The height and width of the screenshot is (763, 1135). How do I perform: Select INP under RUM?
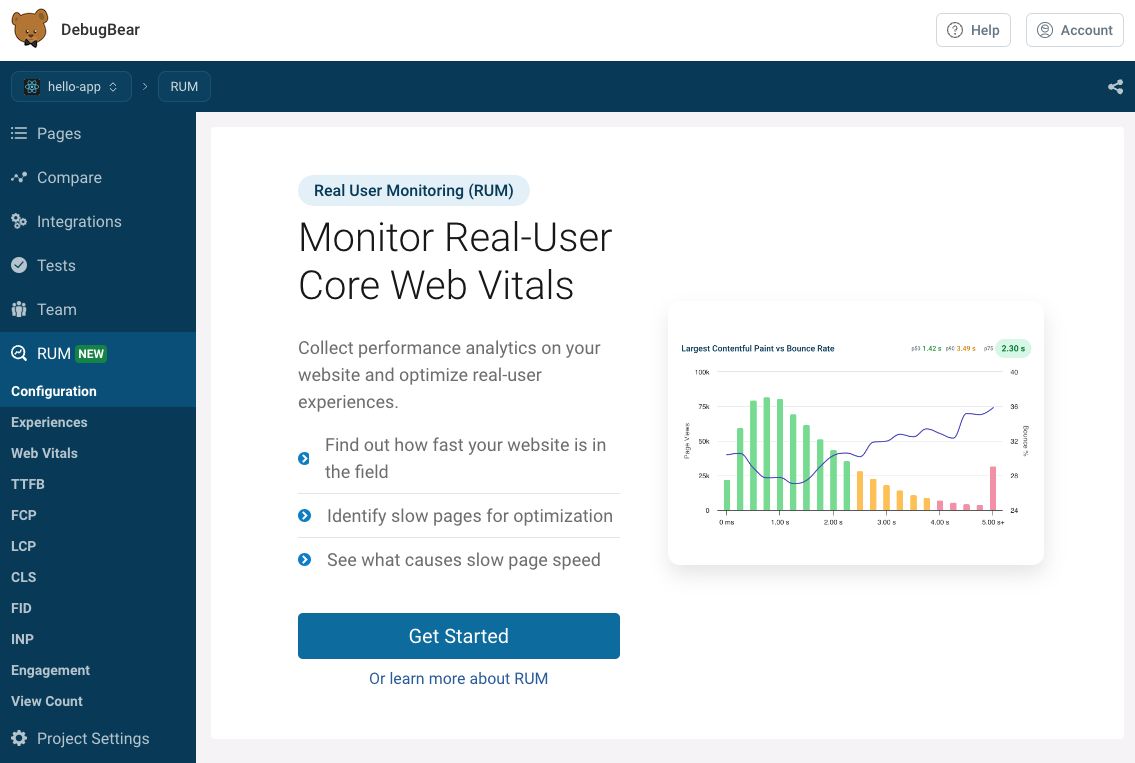[98, 640]
